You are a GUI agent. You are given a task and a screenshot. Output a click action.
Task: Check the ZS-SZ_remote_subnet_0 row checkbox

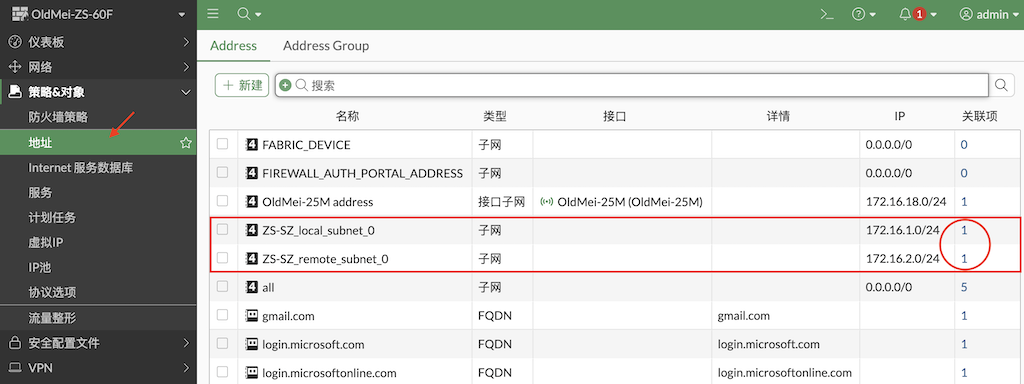(223, 258)
